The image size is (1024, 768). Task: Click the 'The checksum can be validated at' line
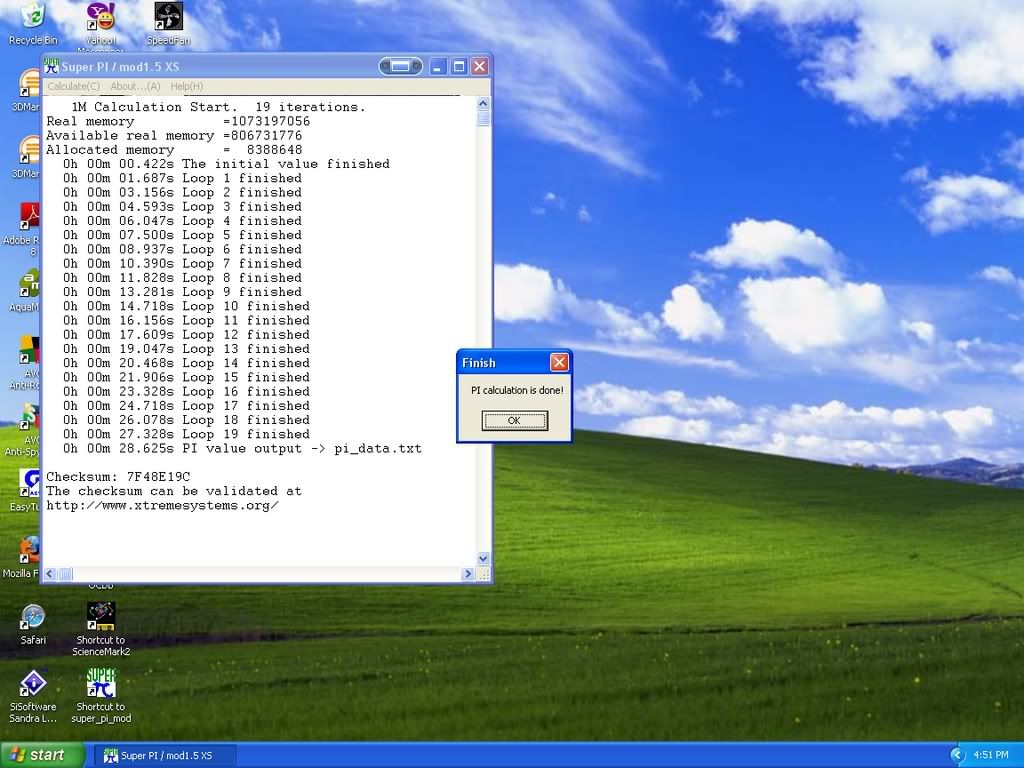(174, 491)
